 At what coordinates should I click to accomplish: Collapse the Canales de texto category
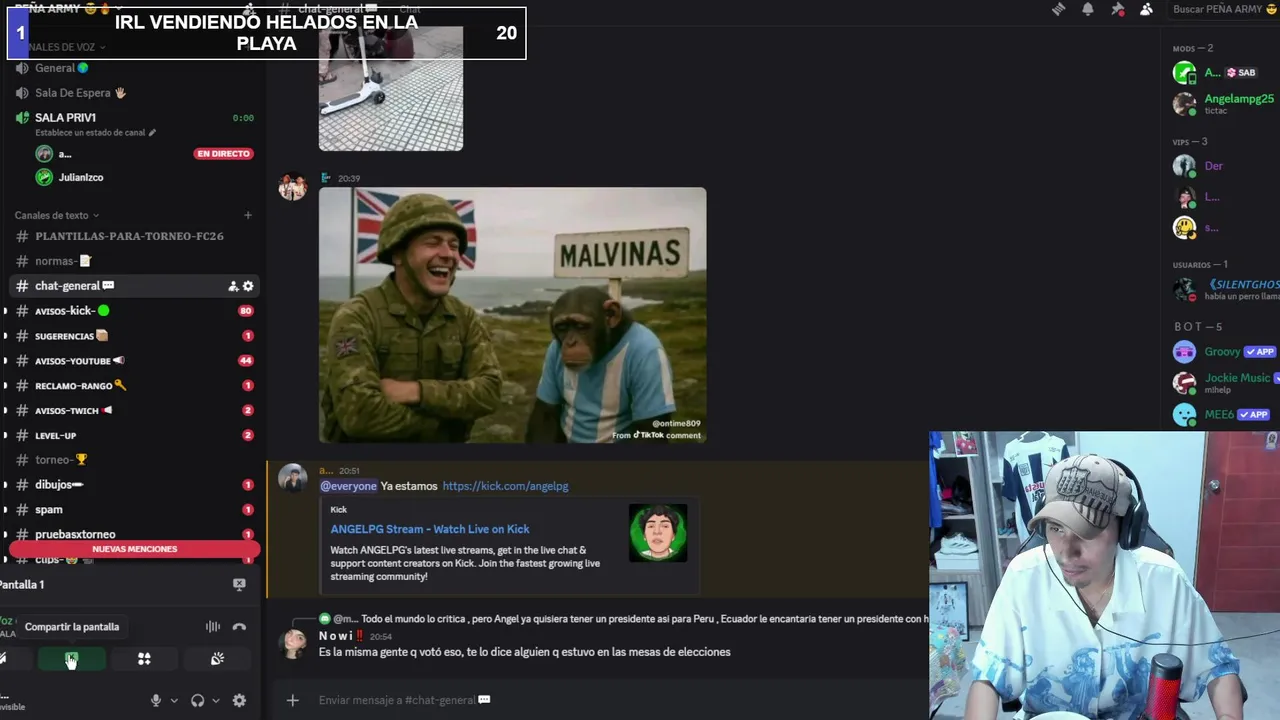(x=56, y=215)
